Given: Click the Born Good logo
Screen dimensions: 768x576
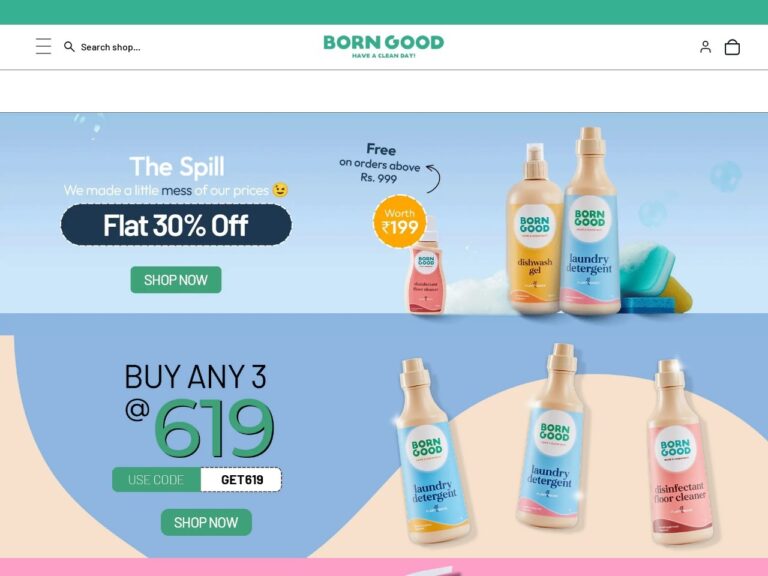Looking at the screenshot, I should (384, 46).
